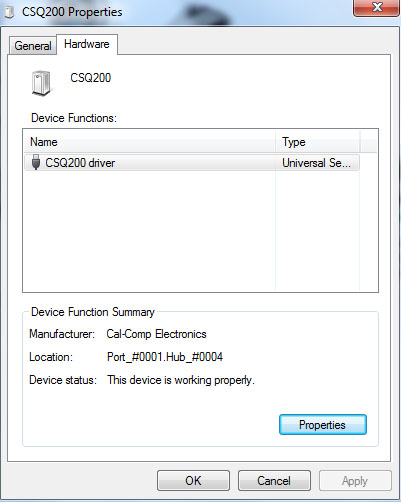Click the empty header right of Type

pos(369,142)
